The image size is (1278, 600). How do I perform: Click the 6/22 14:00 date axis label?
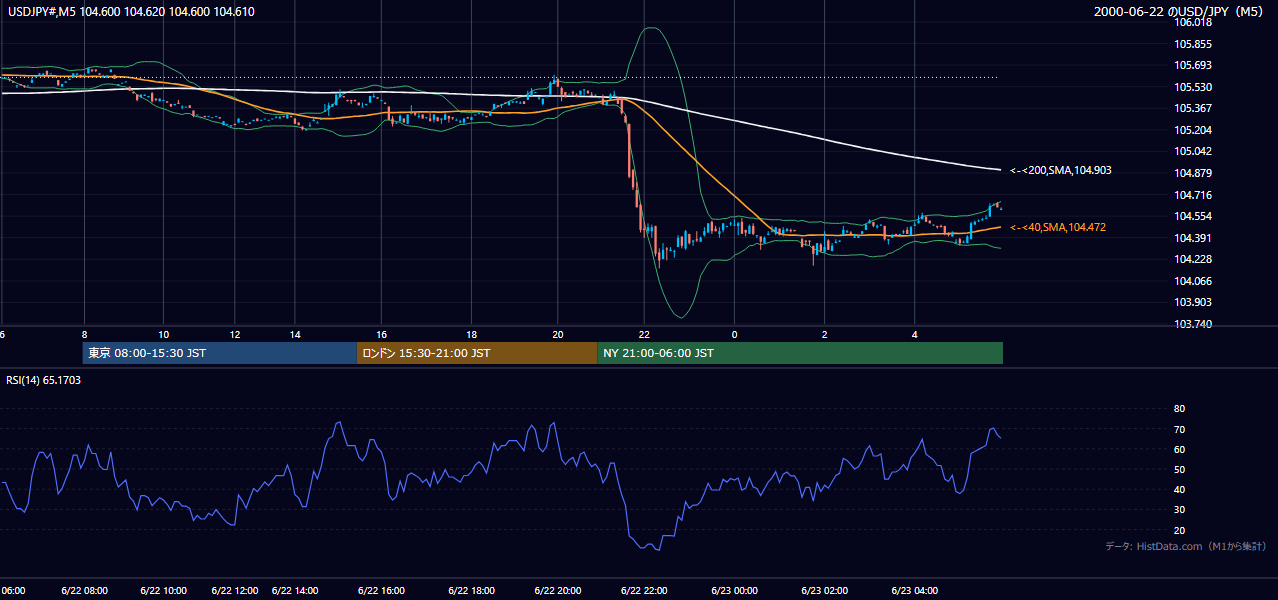pos(295,590)
